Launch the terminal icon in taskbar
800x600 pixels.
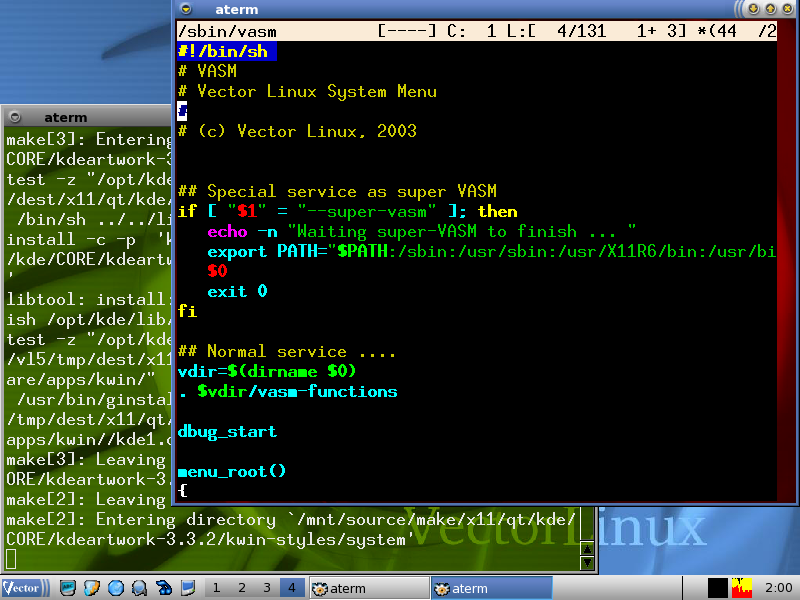coord(67,588)
